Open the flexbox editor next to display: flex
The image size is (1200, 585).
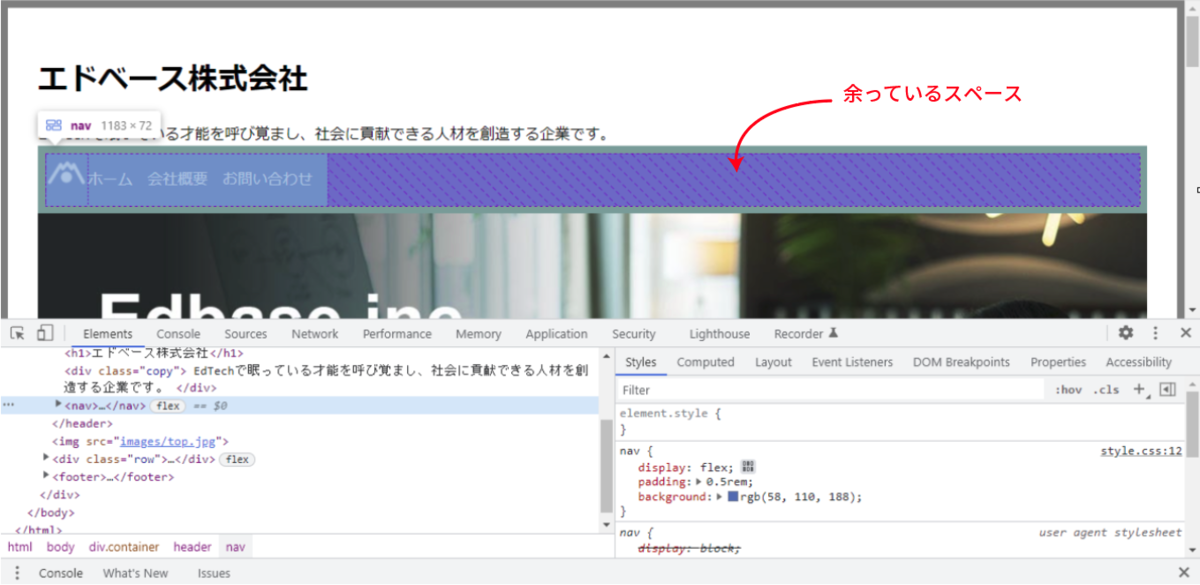click(749, 467)
